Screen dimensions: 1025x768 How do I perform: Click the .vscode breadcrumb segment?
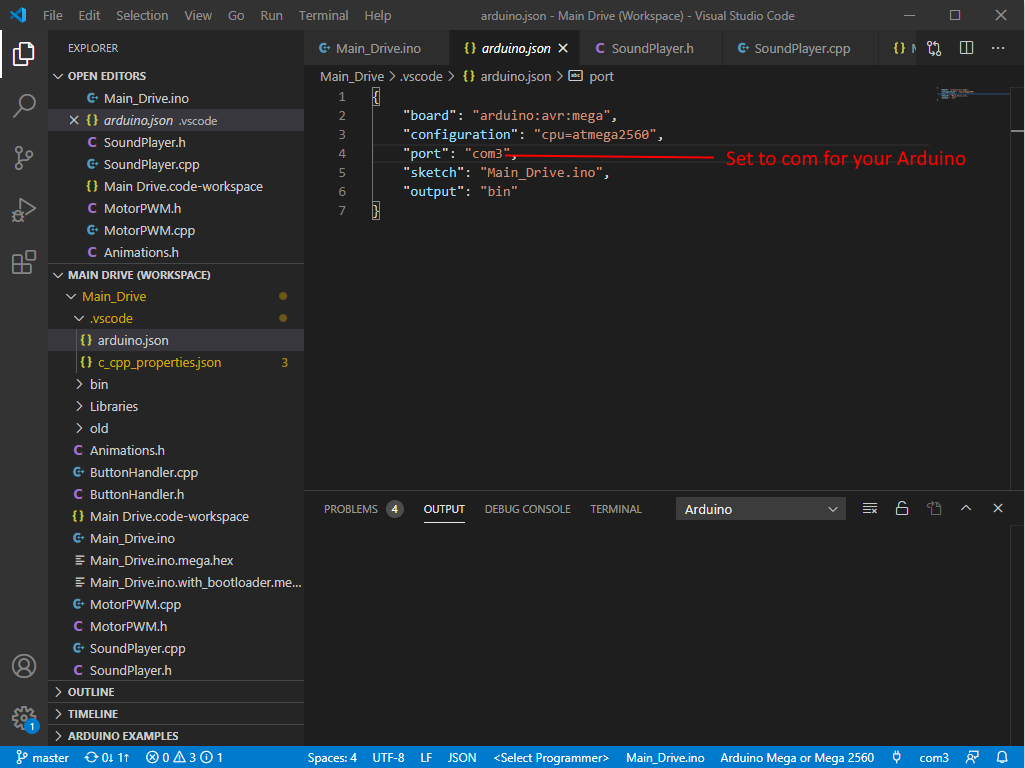pos(422,76)
